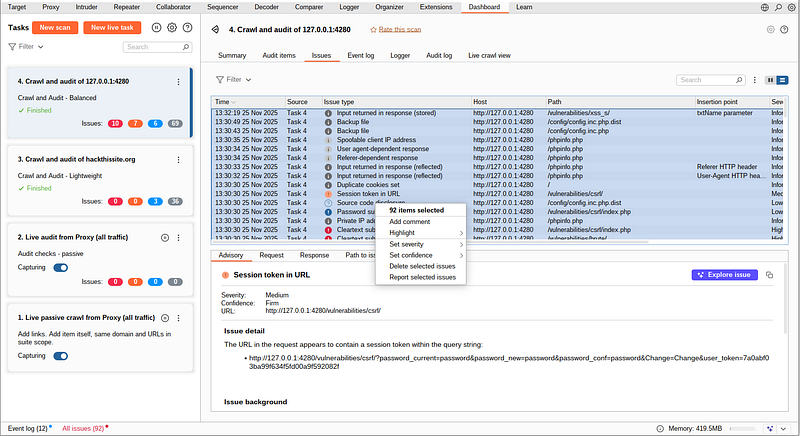
Task: Click the New scan button
Action: [x=55, y=28]
